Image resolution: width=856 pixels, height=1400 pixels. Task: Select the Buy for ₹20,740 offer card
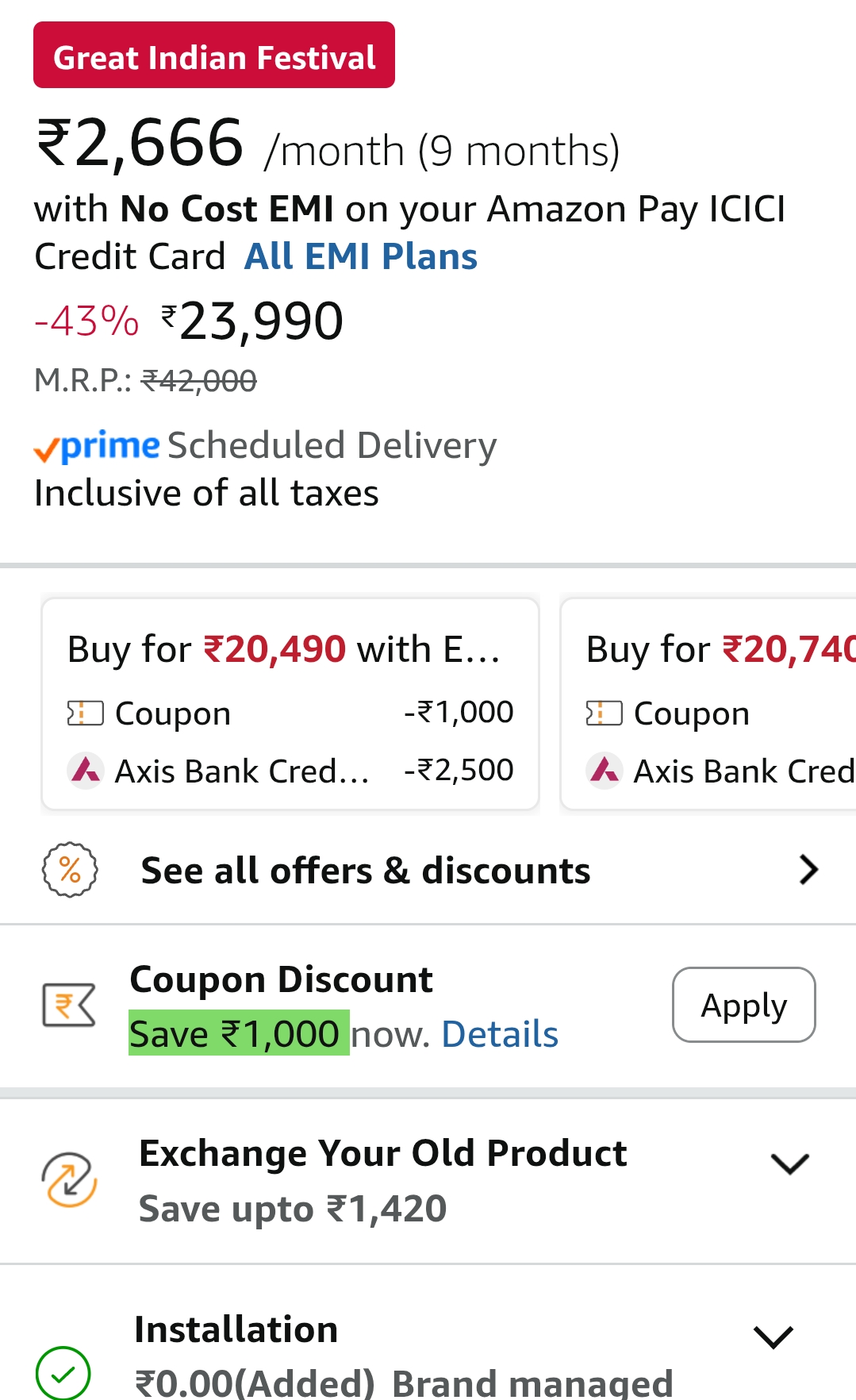pyautogui.click(x=708, y=703)
